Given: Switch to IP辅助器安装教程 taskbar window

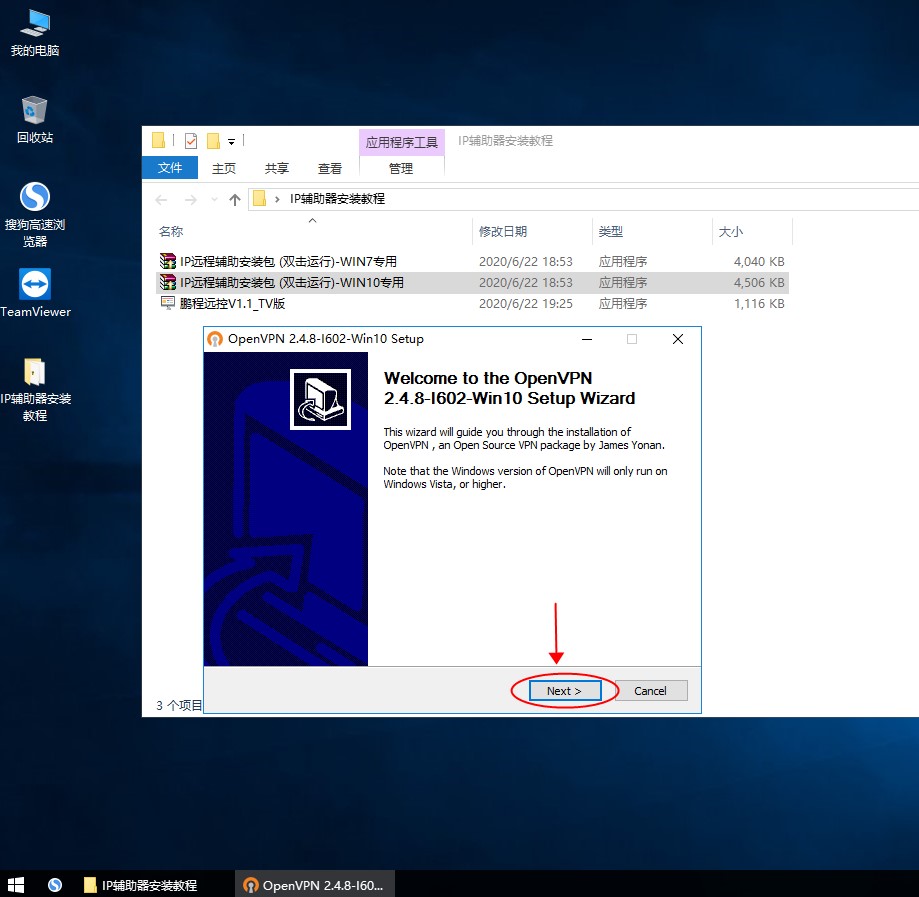Looking at the screenshot, I should [x=141, y=885].
